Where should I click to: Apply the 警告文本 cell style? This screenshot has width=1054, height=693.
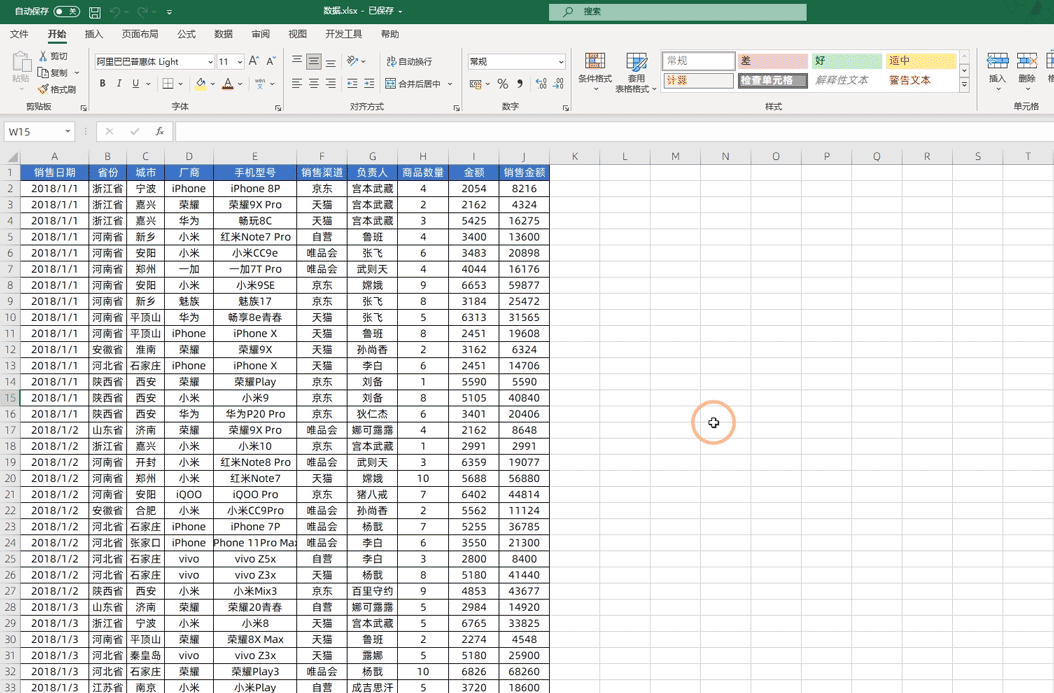pyautogui.click(x=920, y=80)
